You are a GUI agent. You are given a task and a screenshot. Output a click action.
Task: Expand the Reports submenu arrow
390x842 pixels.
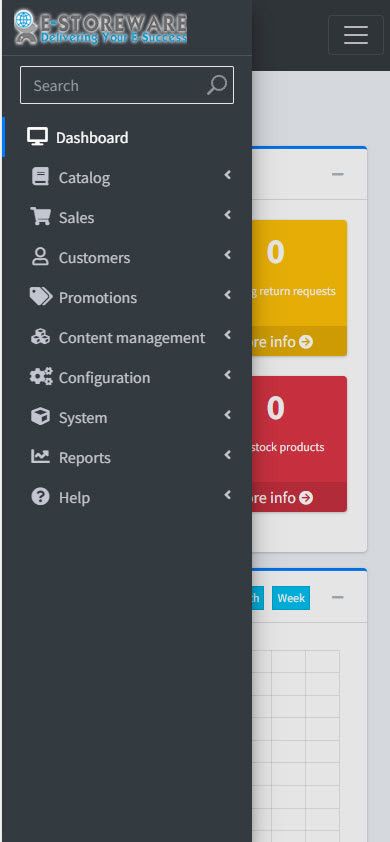[x=228, y=455]
